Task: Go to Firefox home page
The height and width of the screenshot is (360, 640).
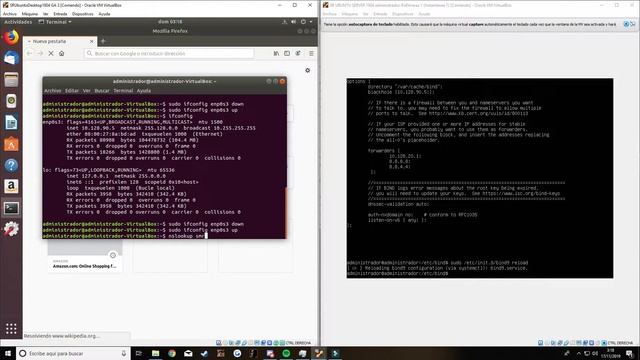Action: tap(62, 53)
